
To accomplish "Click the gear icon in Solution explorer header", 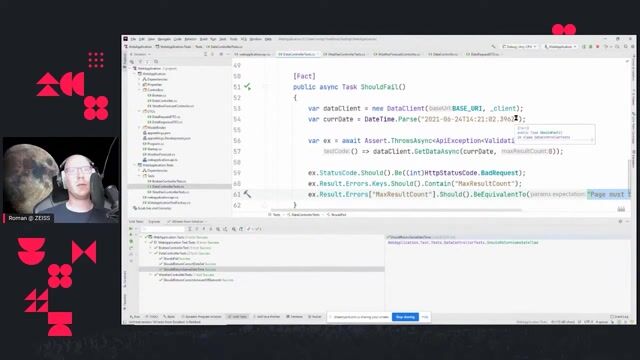I will click(x=221, y=54).
